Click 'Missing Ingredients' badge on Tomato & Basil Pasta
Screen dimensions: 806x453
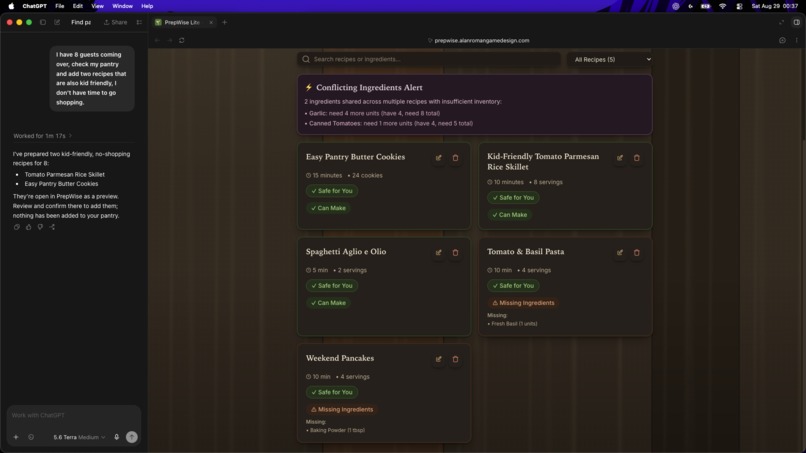(x=523, y=303)
